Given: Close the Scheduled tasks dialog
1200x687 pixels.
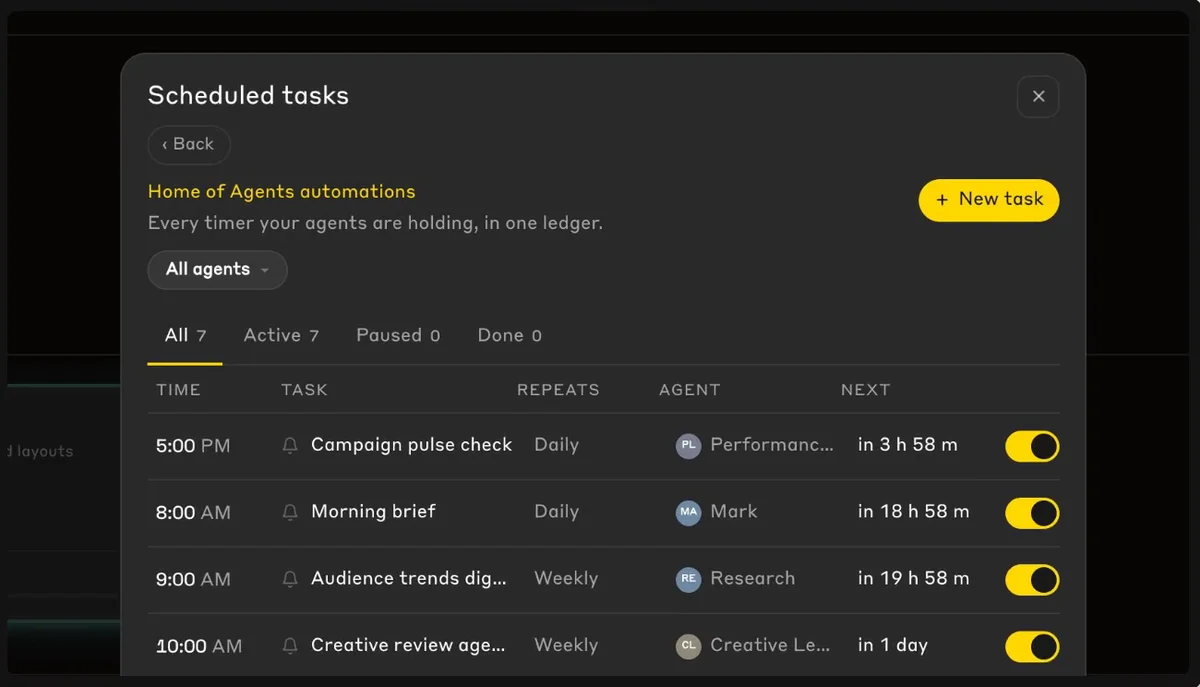Looking at the screenshot, I should 1038,97.
